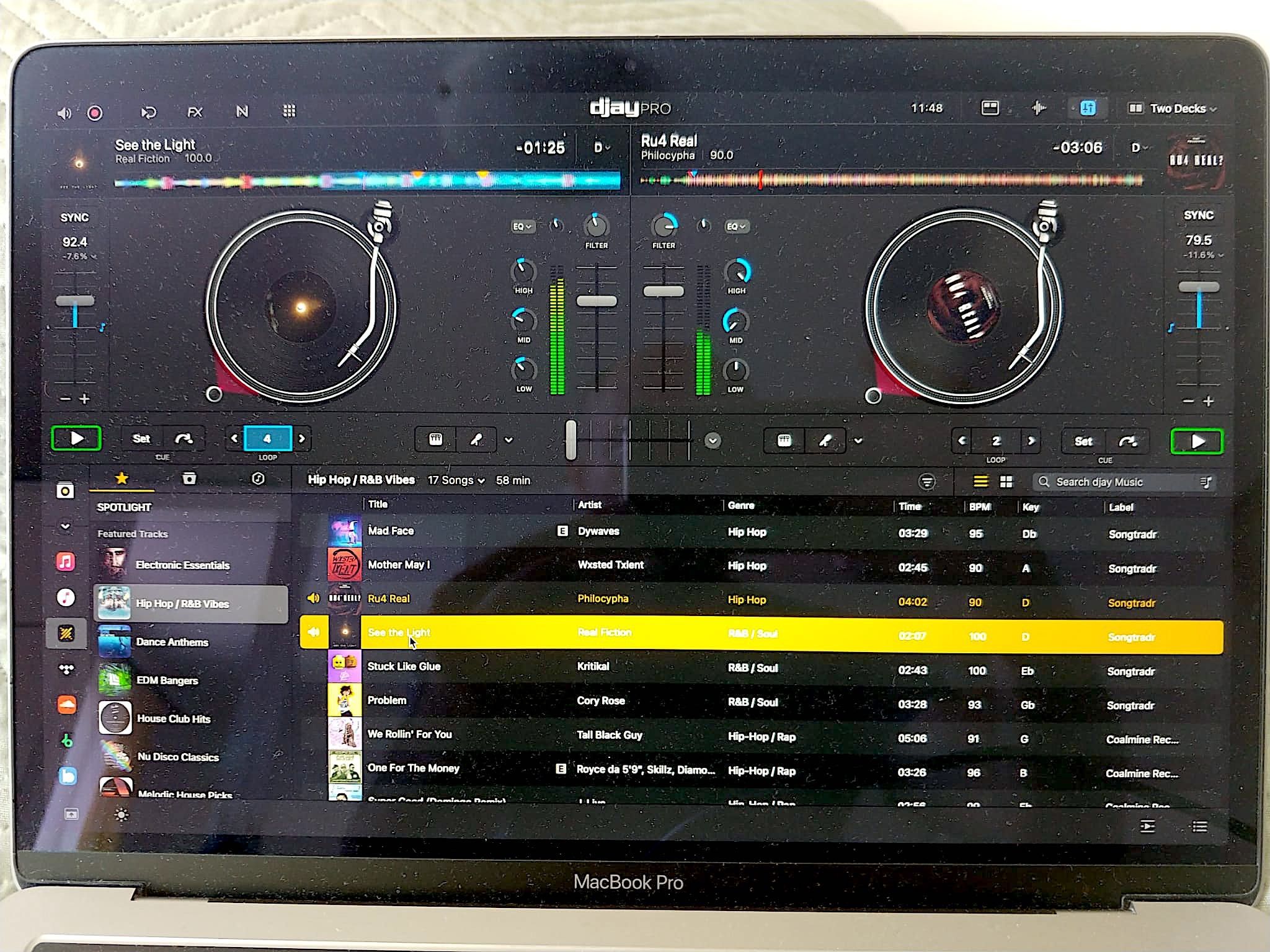
Task: Select the House Club Hits playlist
Action: click(x=190, y=718)
